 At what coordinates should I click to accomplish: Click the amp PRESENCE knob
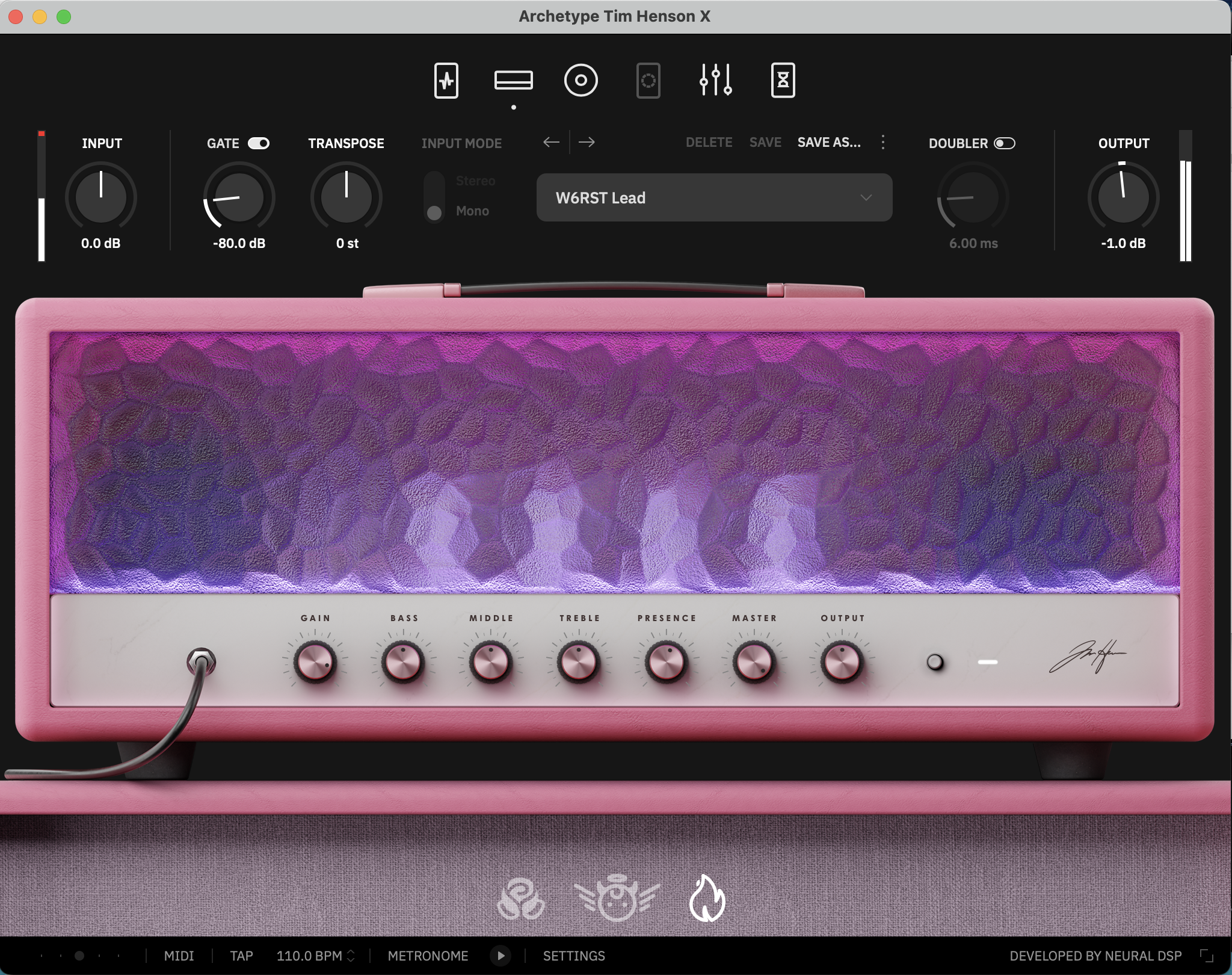click(x=666, y=661)
